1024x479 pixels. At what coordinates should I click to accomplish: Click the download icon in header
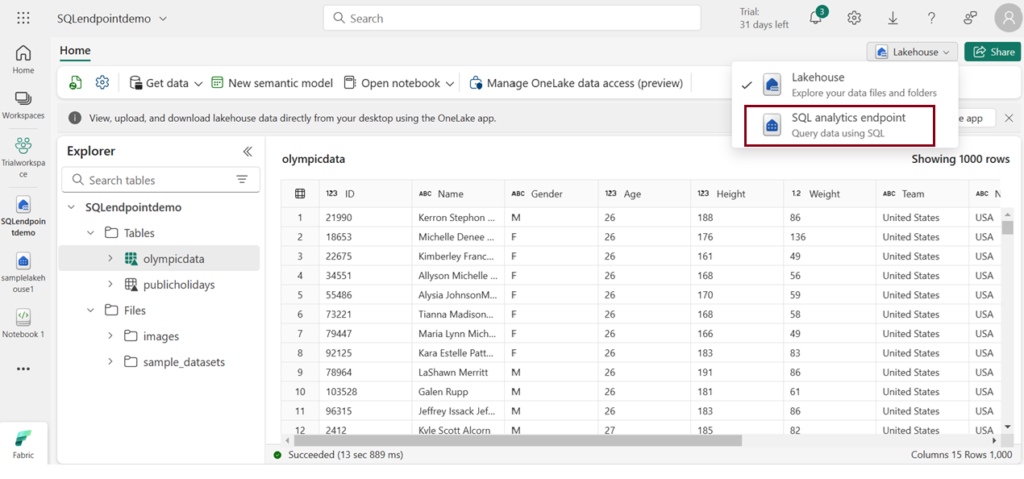pyautogui.click(x=893, y=18)
